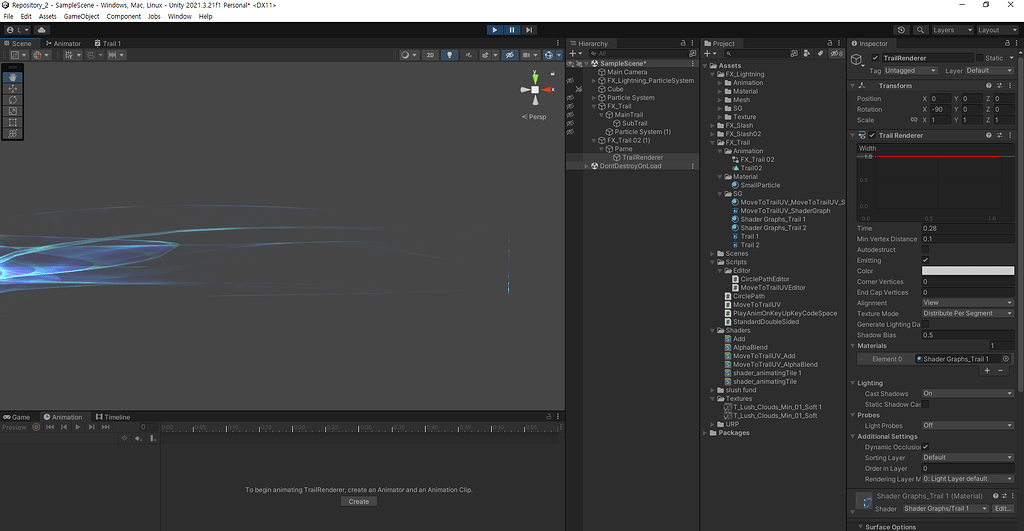This screenshot has height=531, width=1024.
Task: Toggle scene audio mute icon
Action: click(468, 55)
